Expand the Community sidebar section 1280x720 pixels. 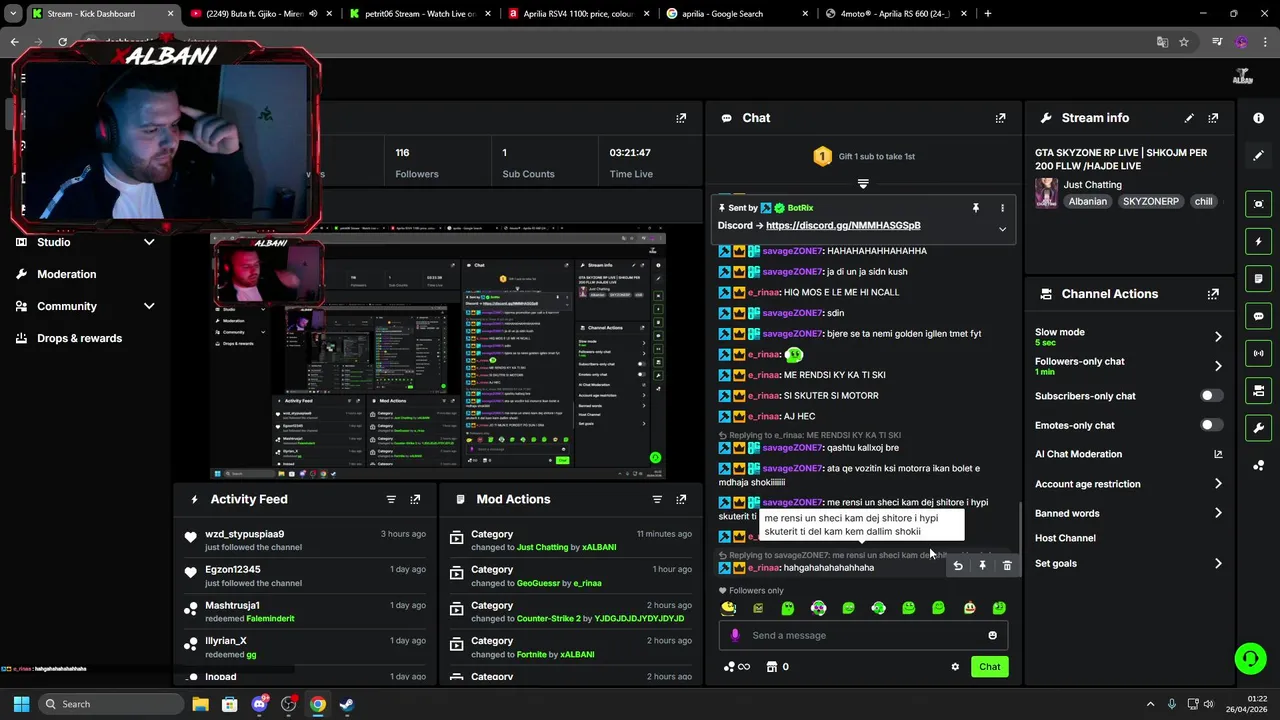click(x=149, y=306)
